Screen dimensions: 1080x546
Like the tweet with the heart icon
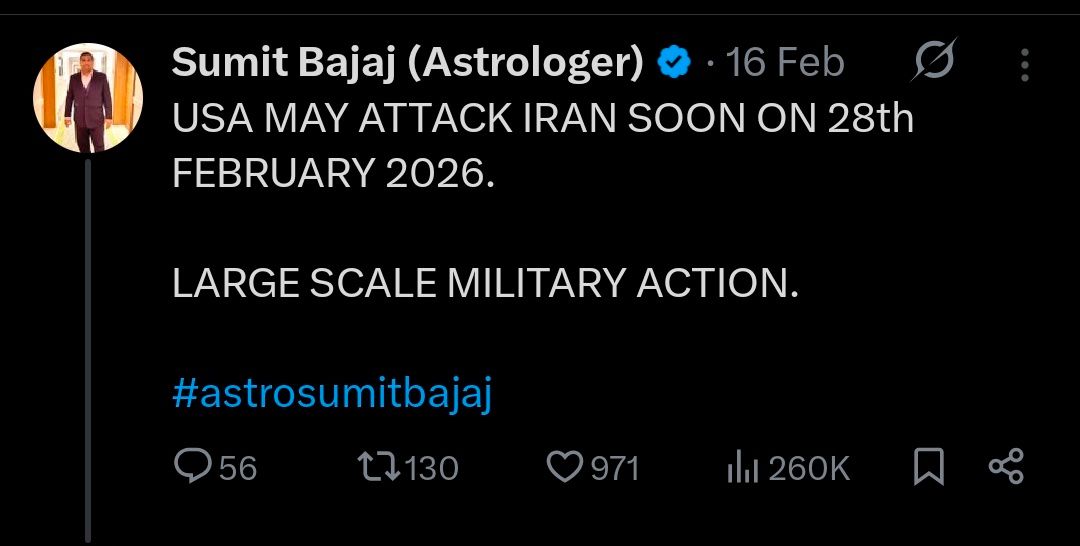tap(565, 467)
